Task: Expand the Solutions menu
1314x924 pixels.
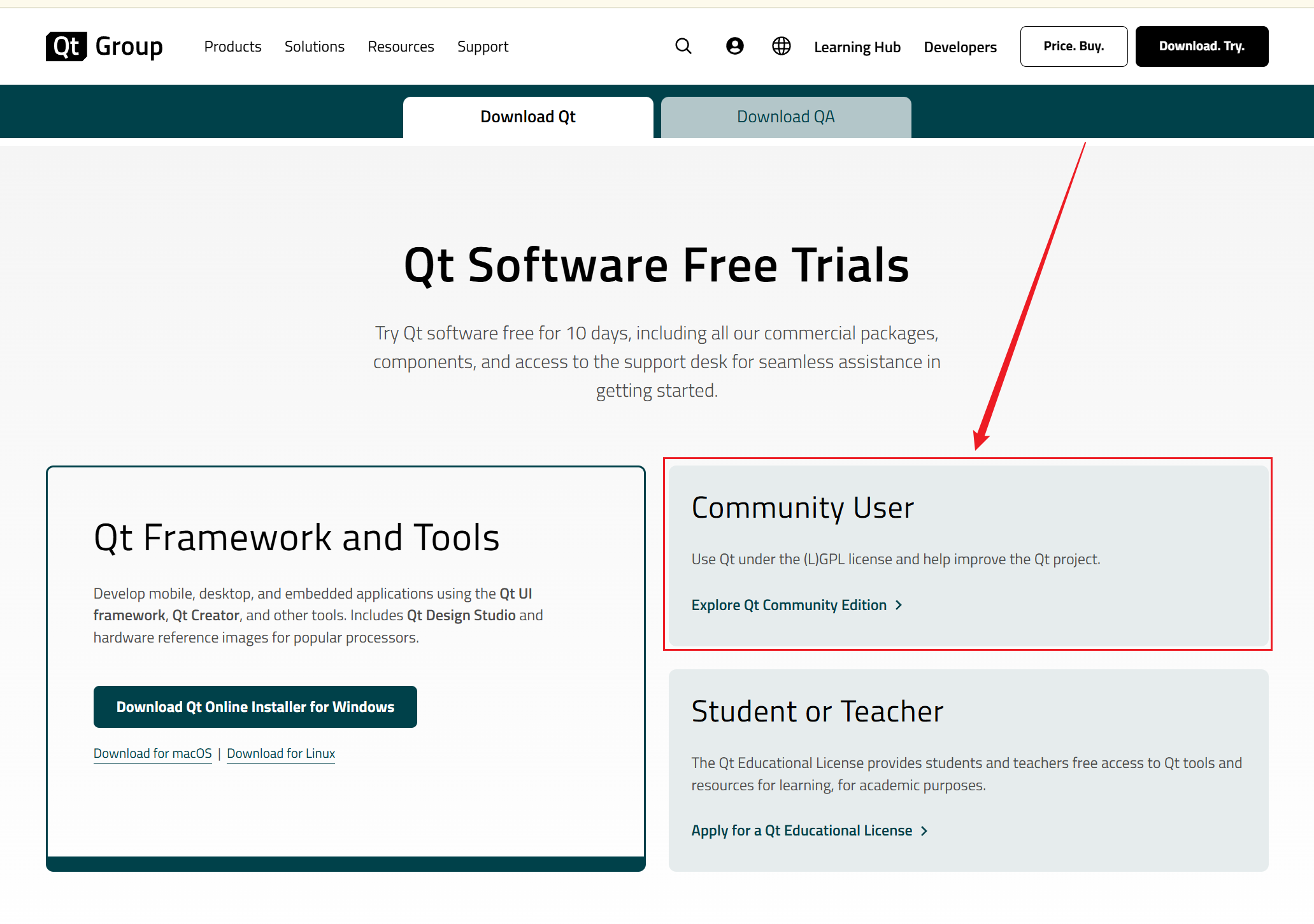Action: [x=314, y=46]
